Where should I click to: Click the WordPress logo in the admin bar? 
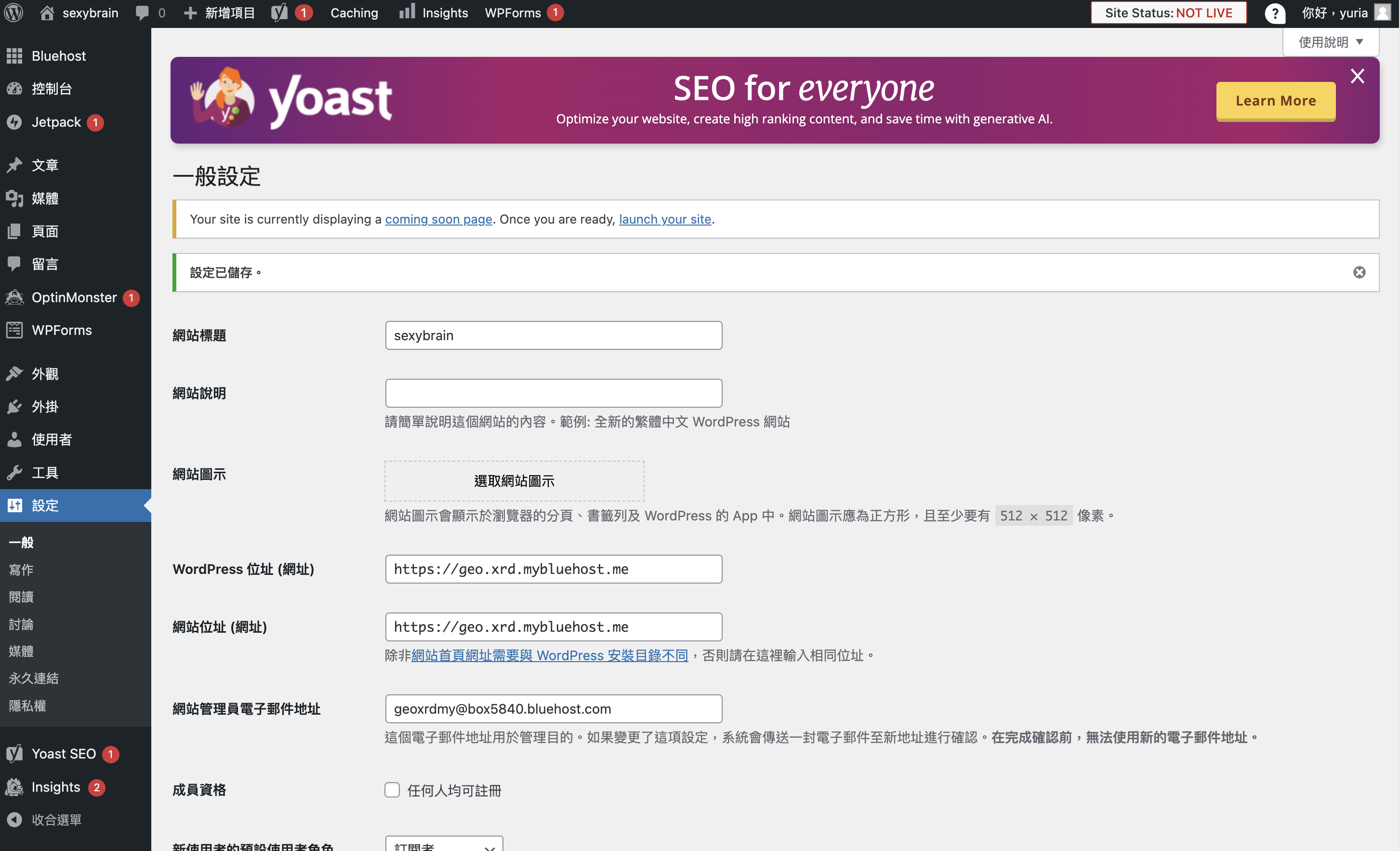click(x=13, y=13)
